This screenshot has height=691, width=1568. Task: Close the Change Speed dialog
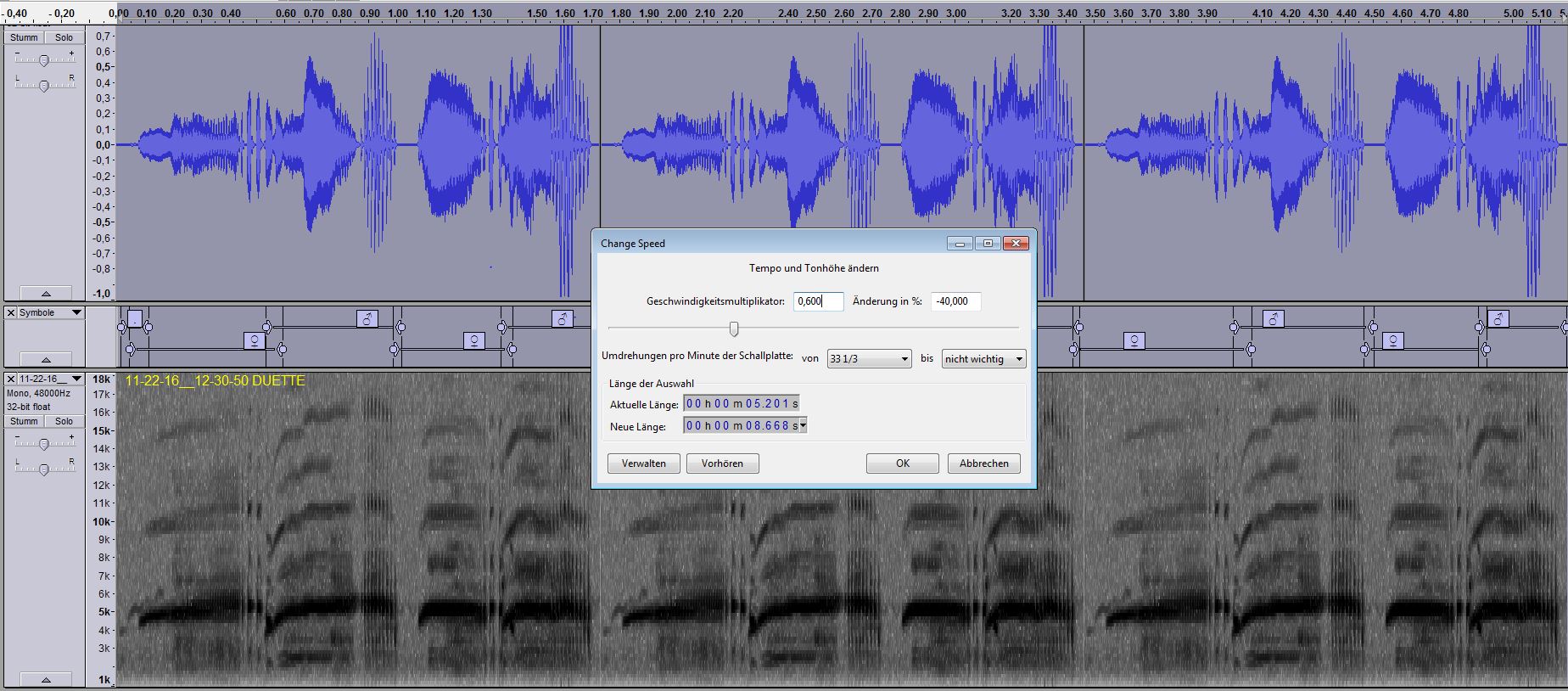(x=1016, y=244)
